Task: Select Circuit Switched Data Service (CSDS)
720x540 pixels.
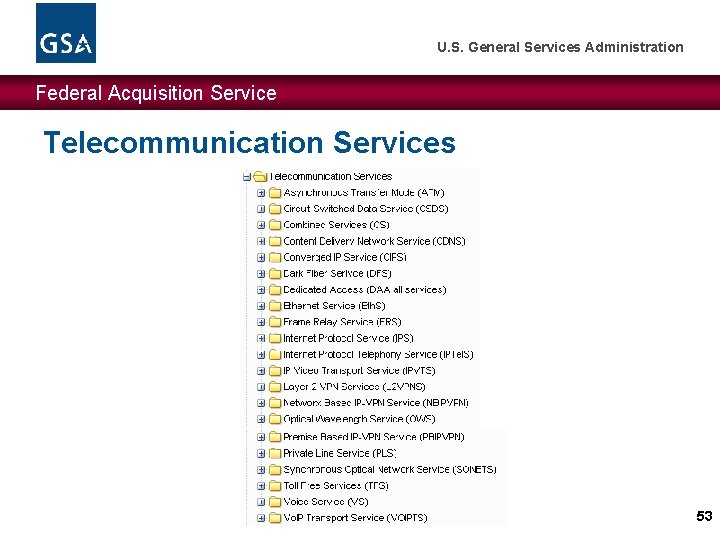Action: click(x=365, y=209)
